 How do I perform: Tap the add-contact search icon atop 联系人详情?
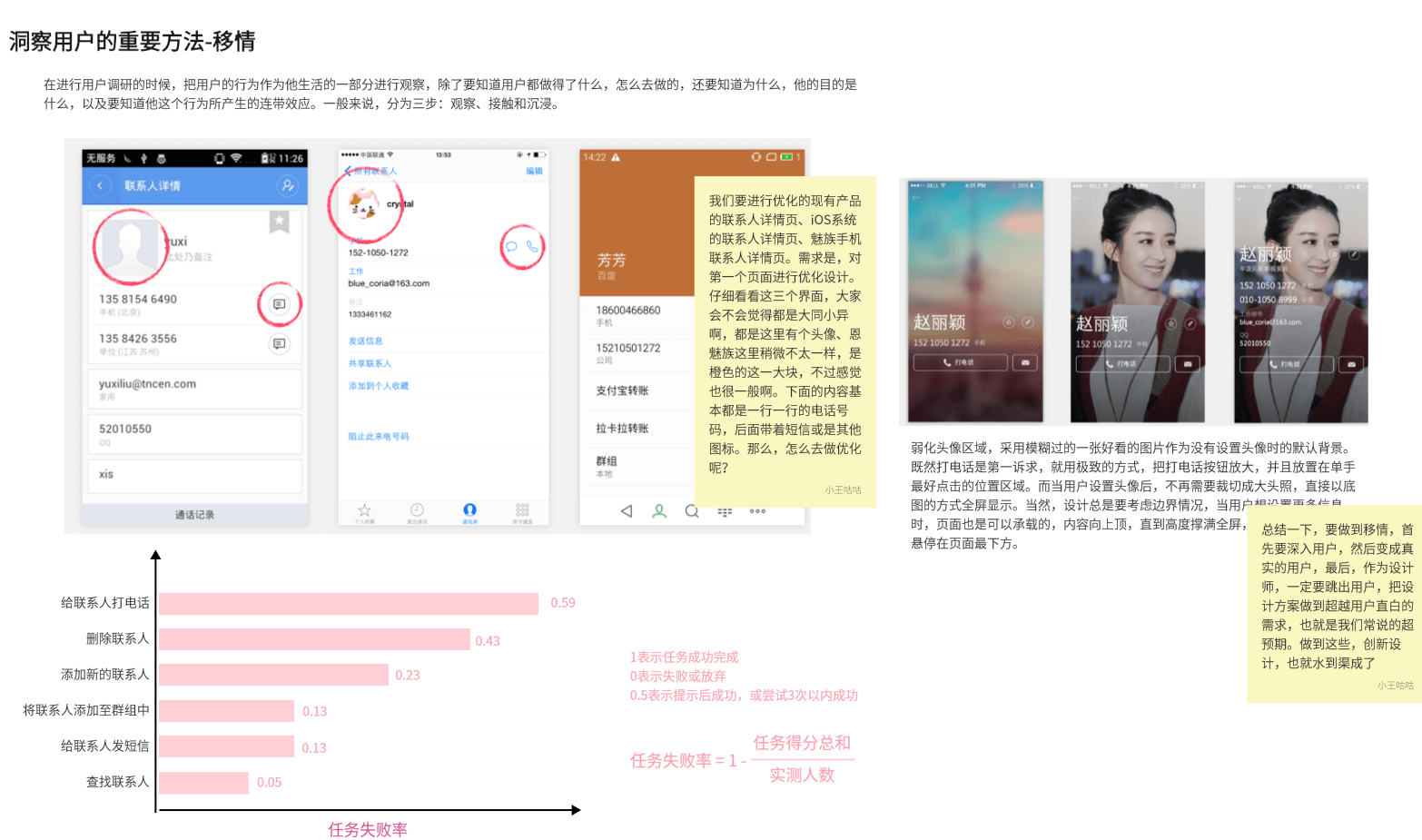[x=288, y=185]
